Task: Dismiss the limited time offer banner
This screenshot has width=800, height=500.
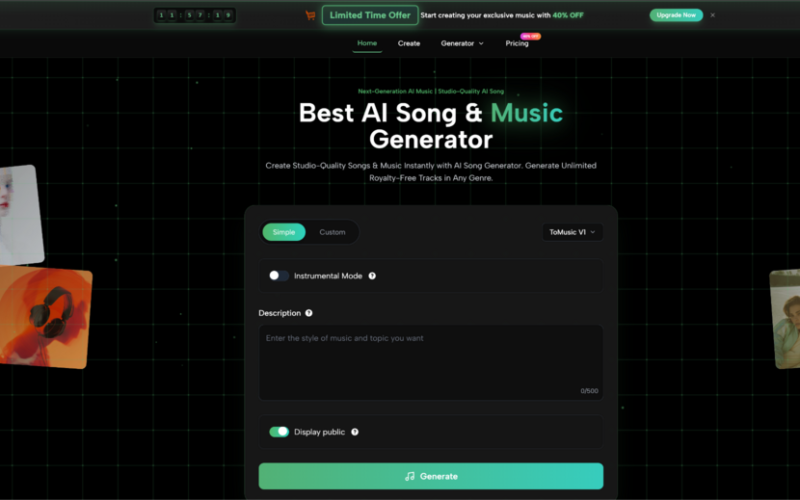Action: tap(713, 15)
